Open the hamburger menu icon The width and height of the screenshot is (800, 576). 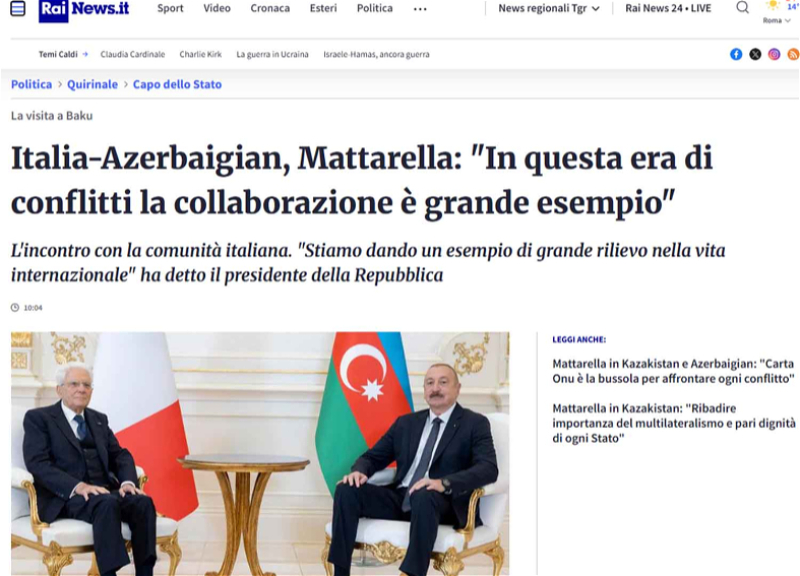(x=18, y=8)
